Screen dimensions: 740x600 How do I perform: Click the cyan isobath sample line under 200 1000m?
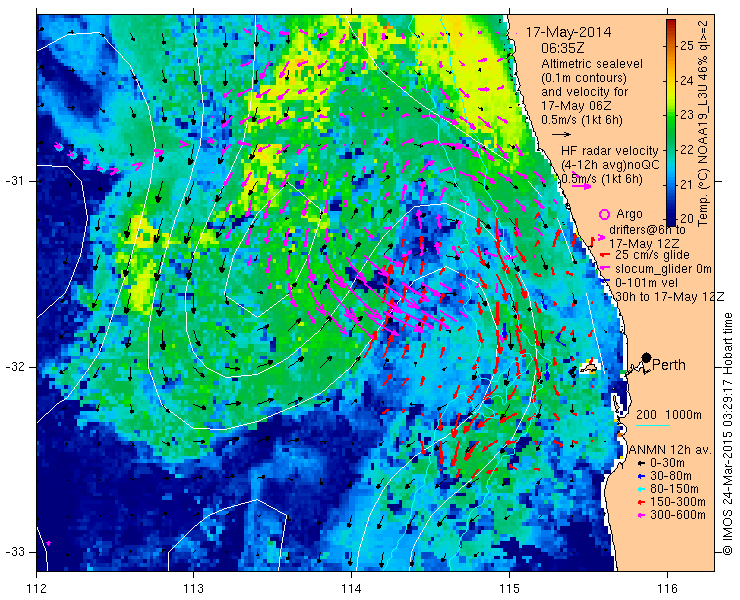653,426
